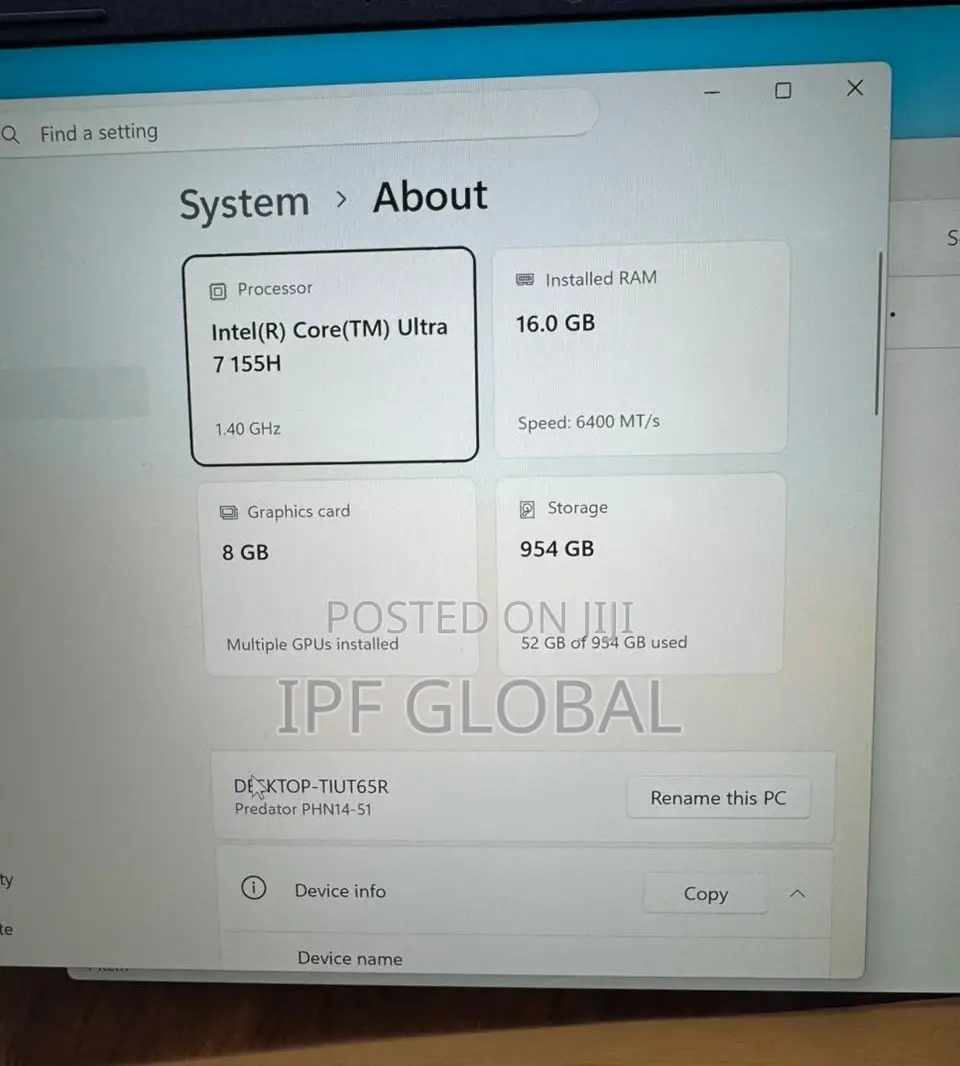Screen dimensions: 960x1066
Task: Click the 16.0 GB RAM value
Action: pyautogui.click(x=555, y=324)
